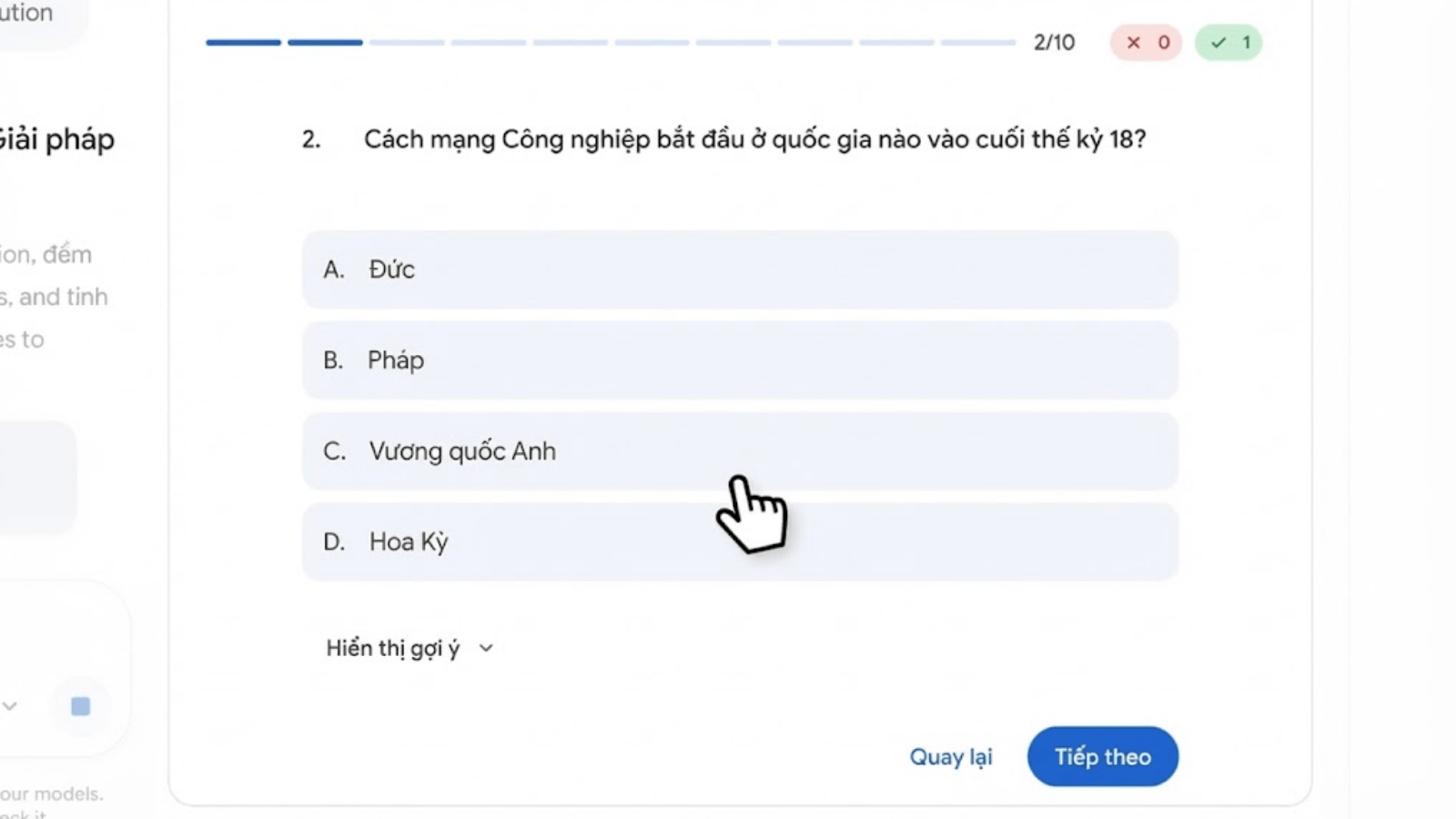Image resolution: width=1456 pixels, height=819 pixels.
Task: Click the second blue progress segment
Action: tap(325, 42)
